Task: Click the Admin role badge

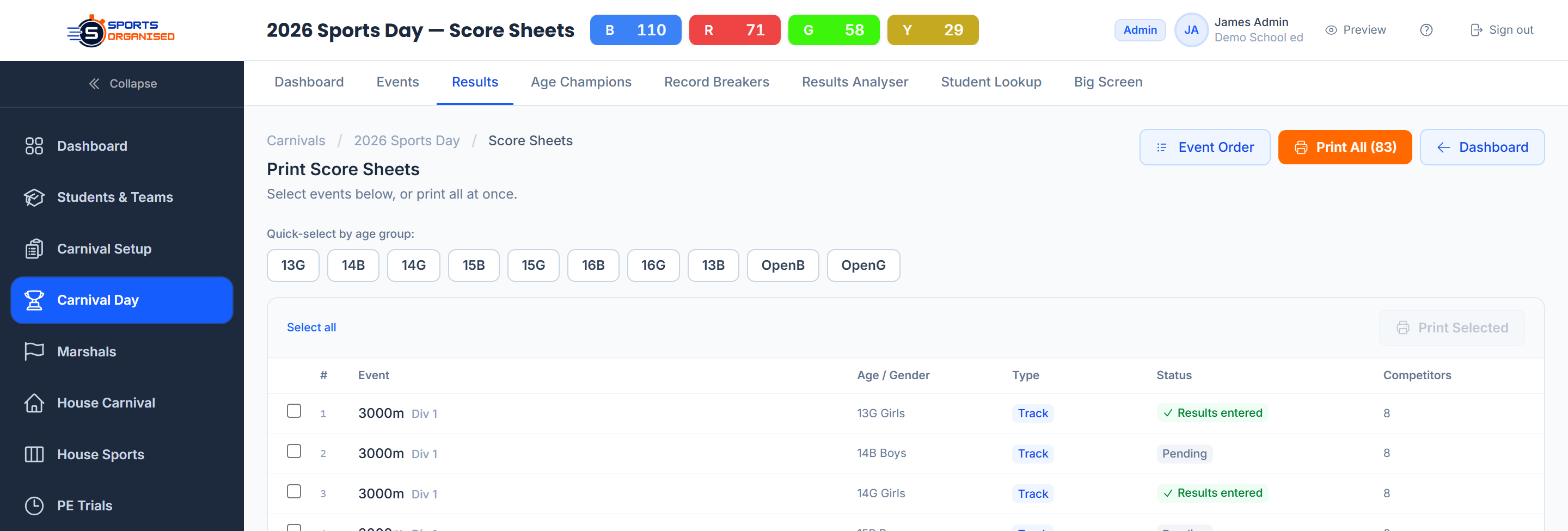Action: click(x=1140, y=30)
